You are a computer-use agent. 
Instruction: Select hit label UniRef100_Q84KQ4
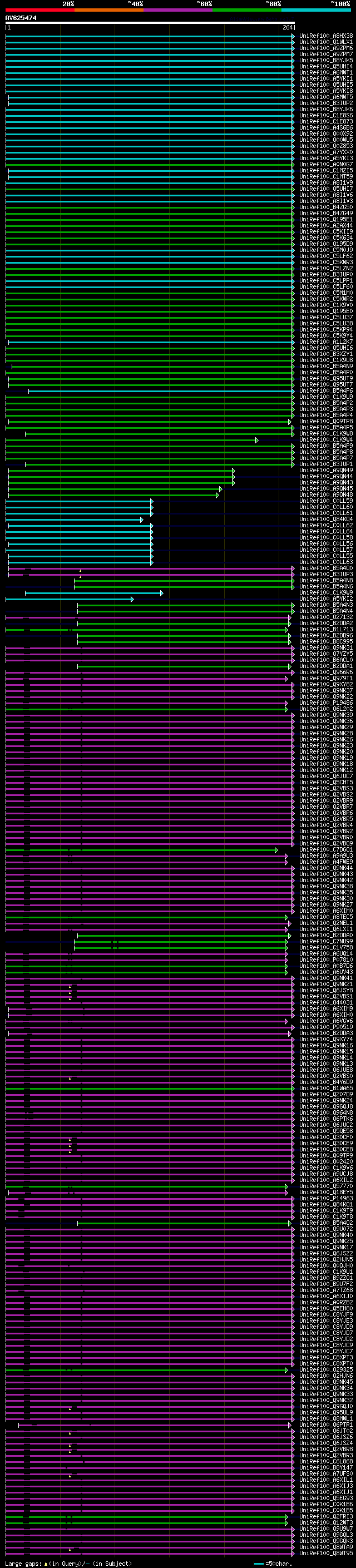pyautogui.click(x=326, y=519)
